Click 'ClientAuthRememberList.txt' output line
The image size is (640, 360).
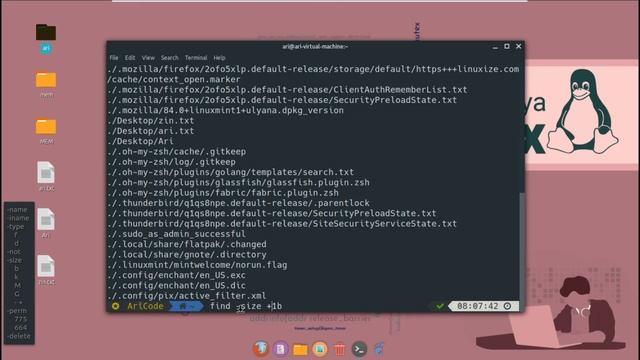coord(287,90)
